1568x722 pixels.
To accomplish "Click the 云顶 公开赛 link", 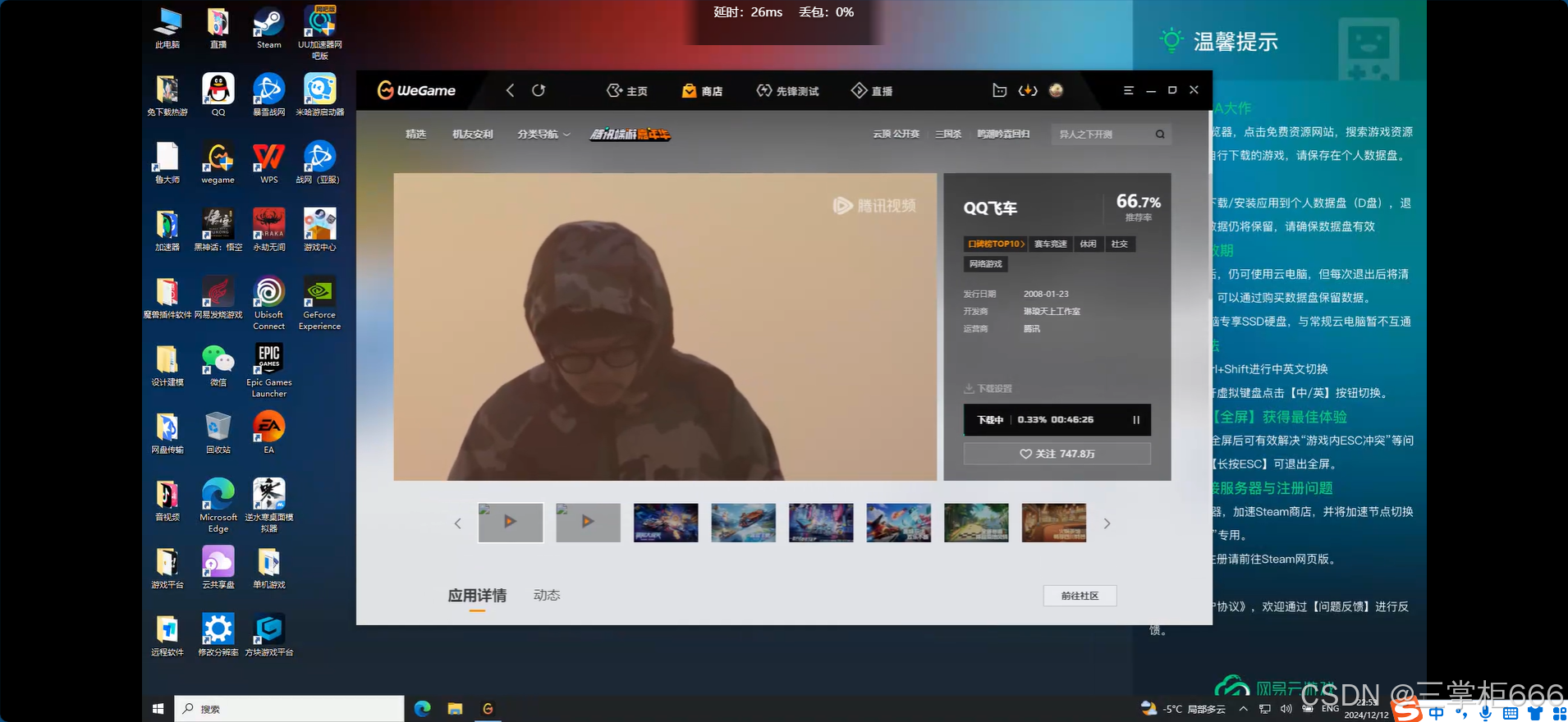I will pos(896,134).
